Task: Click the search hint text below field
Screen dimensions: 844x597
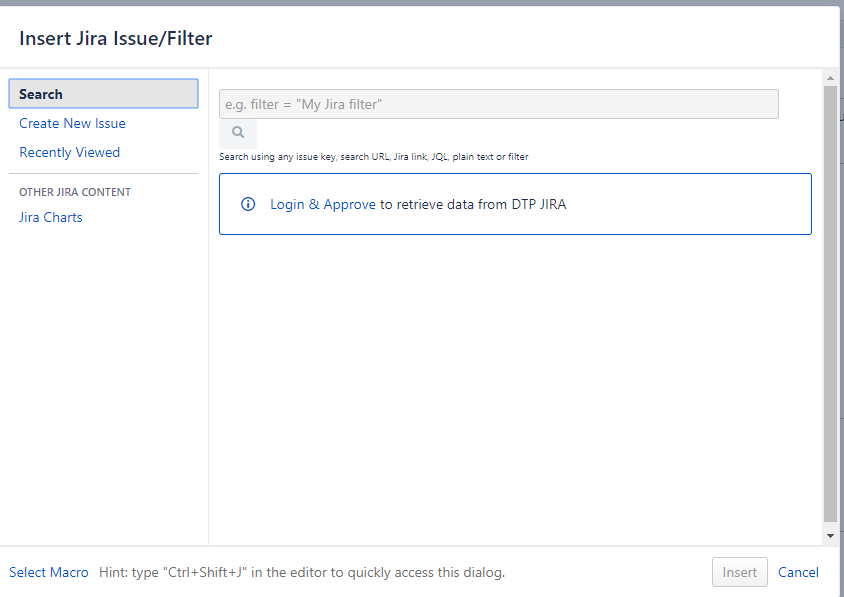Action: pyautogui.click(x=374, y=157)
